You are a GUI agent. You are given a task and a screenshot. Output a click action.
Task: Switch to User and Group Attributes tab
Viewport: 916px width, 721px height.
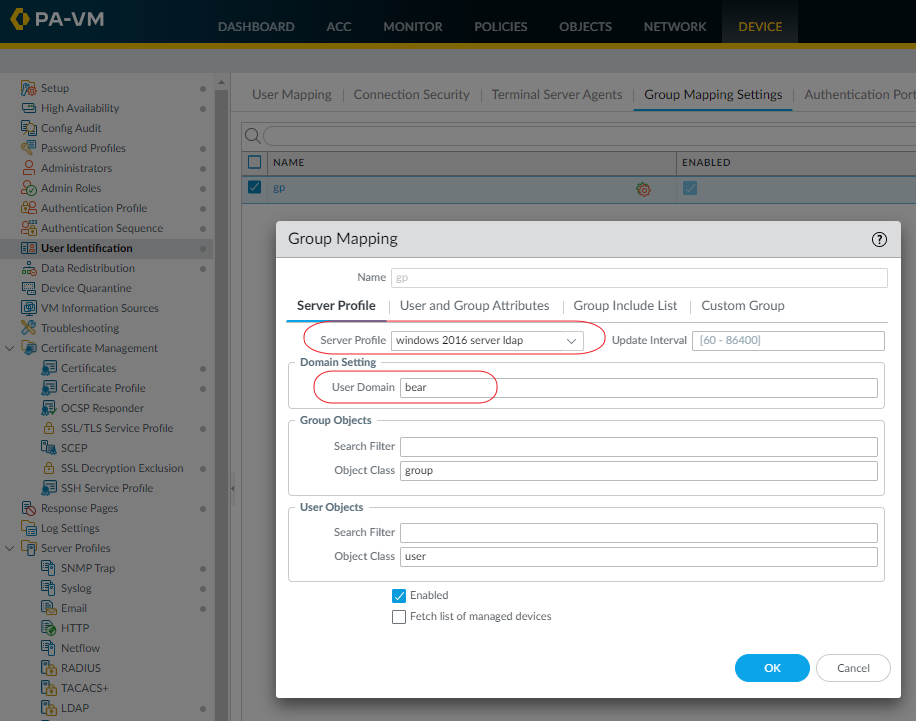pos(474,306)
